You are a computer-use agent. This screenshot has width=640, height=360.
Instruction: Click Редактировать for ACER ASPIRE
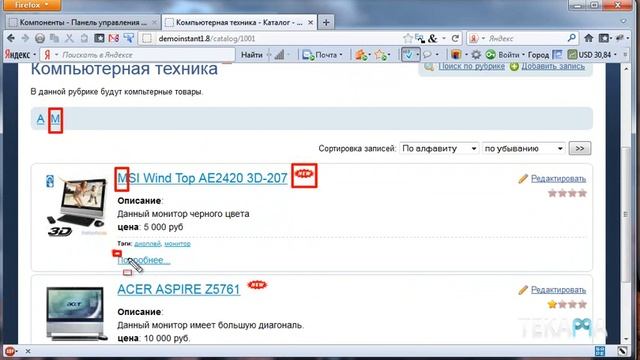pos(558,290)
